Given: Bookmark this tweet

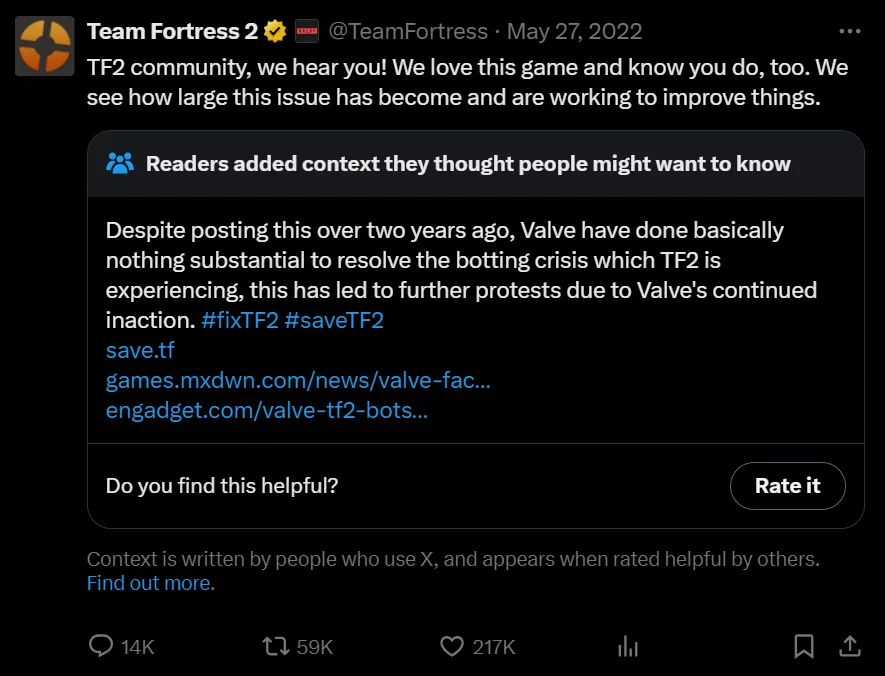Looking at the screenshot, I should pos(803,647).
